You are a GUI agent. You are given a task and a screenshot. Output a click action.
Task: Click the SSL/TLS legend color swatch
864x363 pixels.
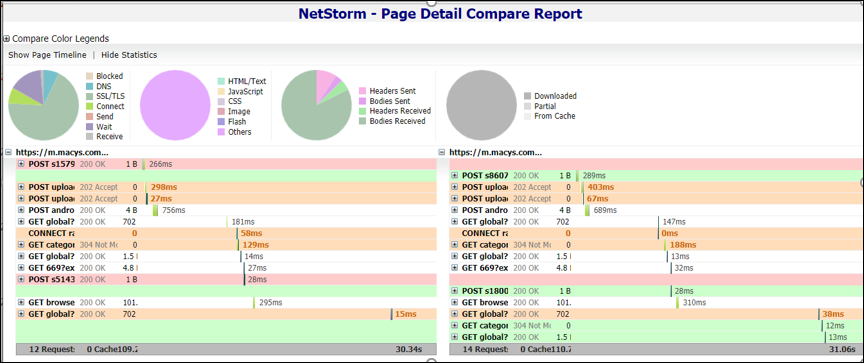tap(89, 96)
